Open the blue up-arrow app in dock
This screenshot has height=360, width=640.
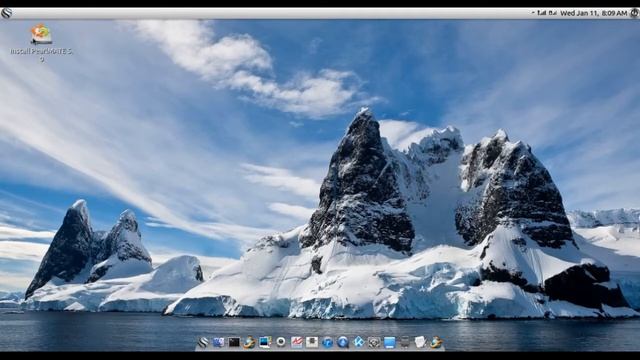pyautogui.click(x=343, y=342)
